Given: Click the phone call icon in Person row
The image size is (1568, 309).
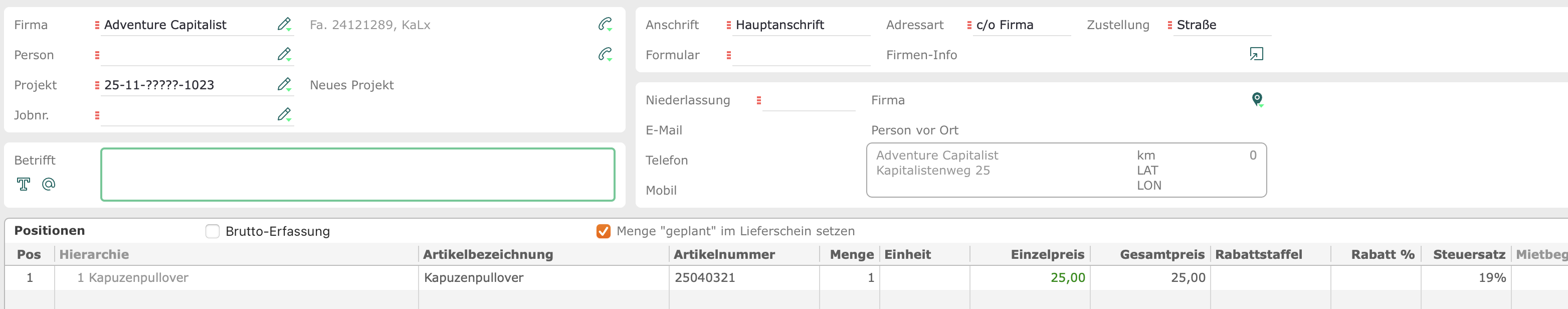Looking at the screenshot, I should click(605, 54).
